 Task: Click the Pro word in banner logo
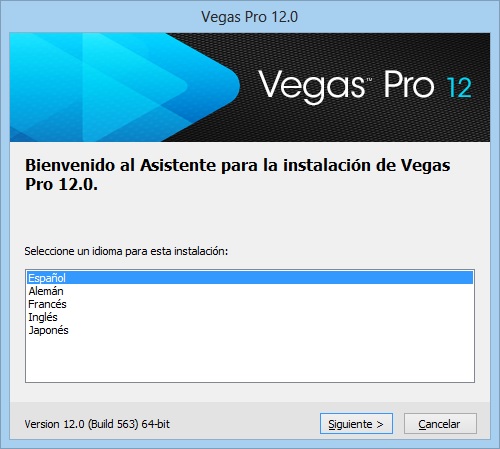coord(409,83)
